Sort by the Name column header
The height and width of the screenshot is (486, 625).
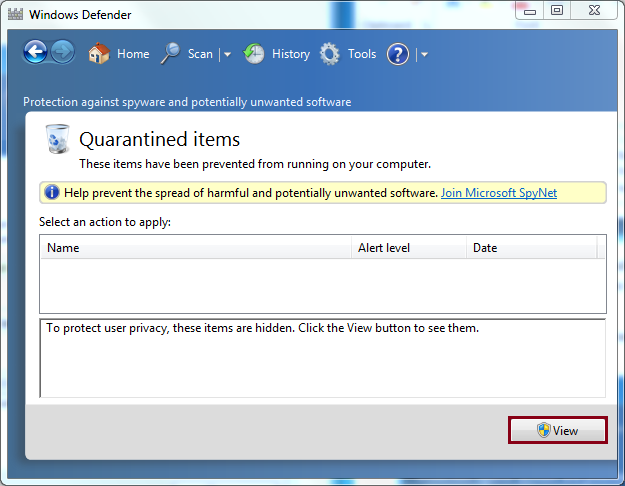coord(196,248)
